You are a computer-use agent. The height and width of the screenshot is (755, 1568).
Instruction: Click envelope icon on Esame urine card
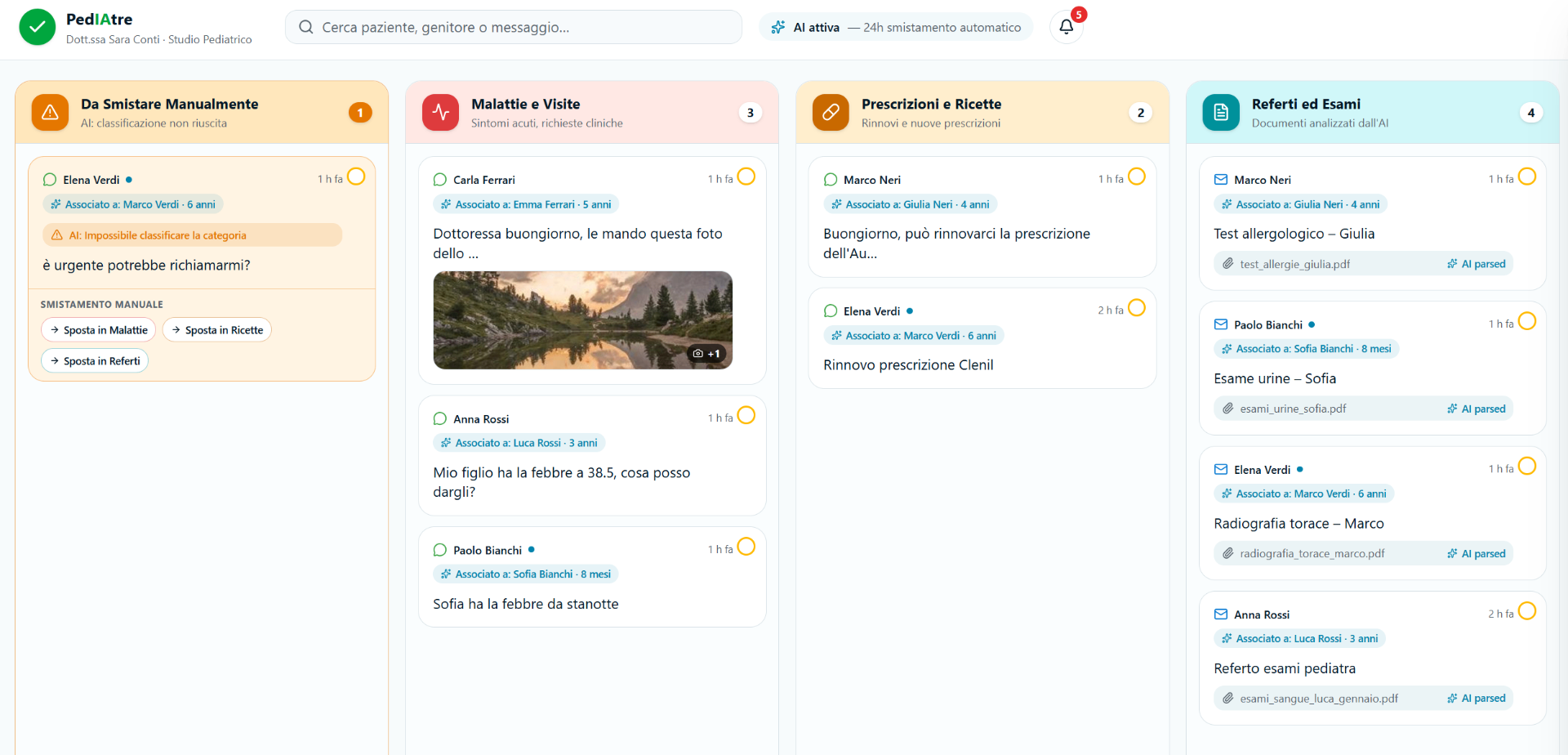click(1221, 324)
